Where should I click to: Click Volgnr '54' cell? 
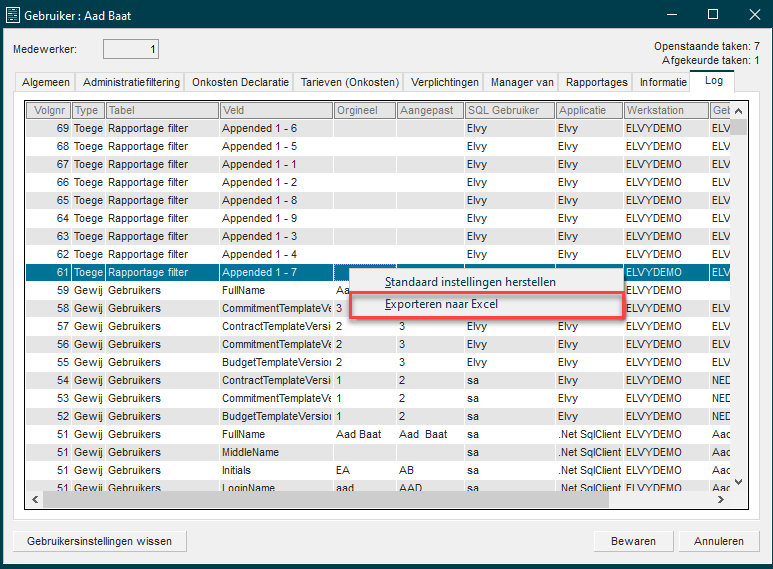coord(49,380)
